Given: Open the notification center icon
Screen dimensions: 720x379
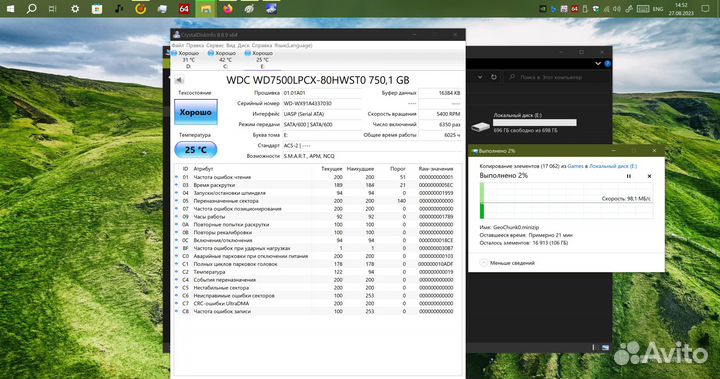Looking at the screenshot, I should coord(705,9).
